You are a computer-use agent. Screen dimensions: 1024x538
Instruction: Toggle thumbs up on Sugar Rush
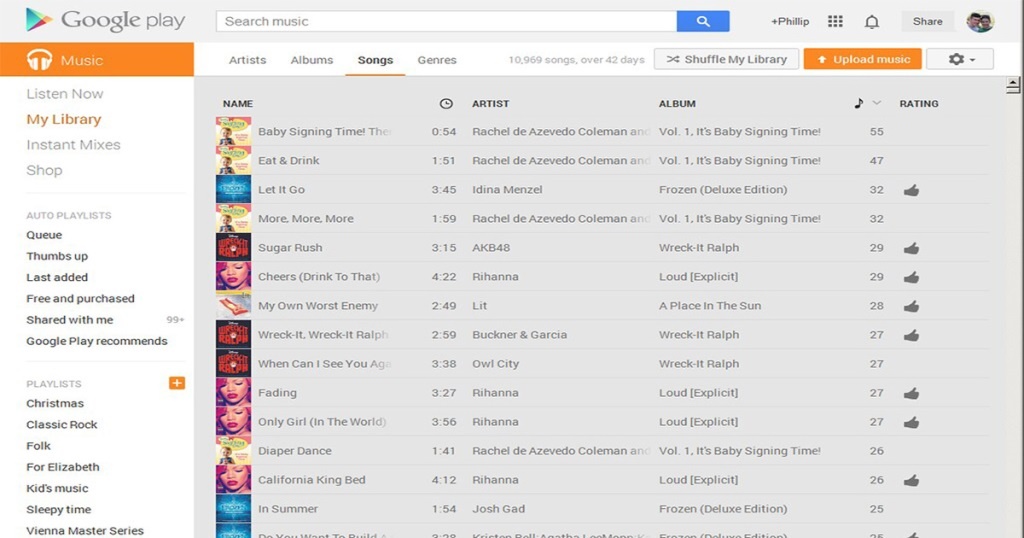coord(911,248)
